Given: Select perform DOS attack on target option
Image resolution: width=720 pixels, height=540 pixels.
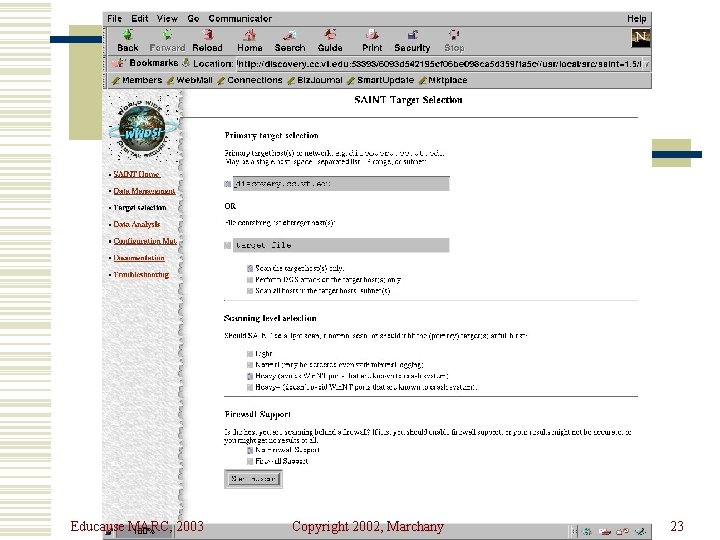Looking at the screenshot, I should pos(250,280).
